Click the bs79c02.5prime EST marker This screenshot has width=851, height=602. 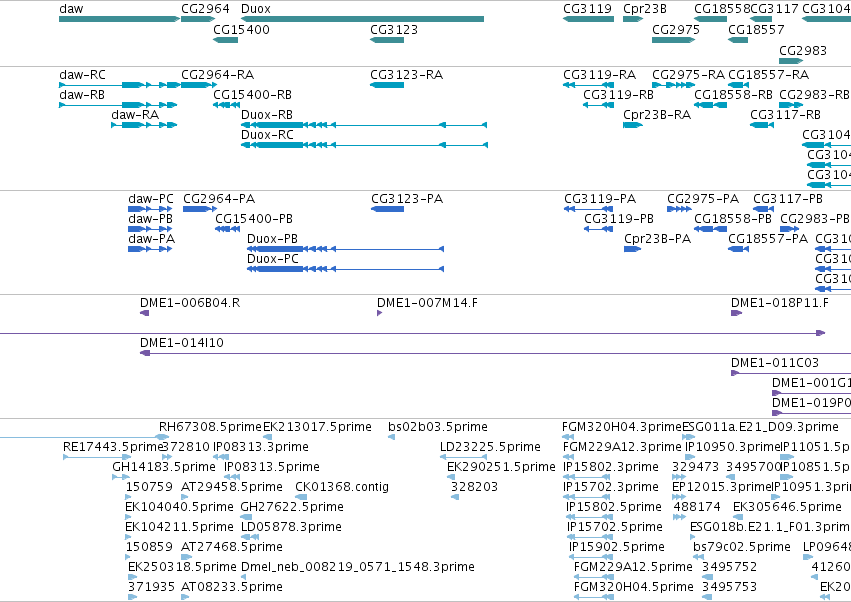pyautogui.click(x=698, y=557)
